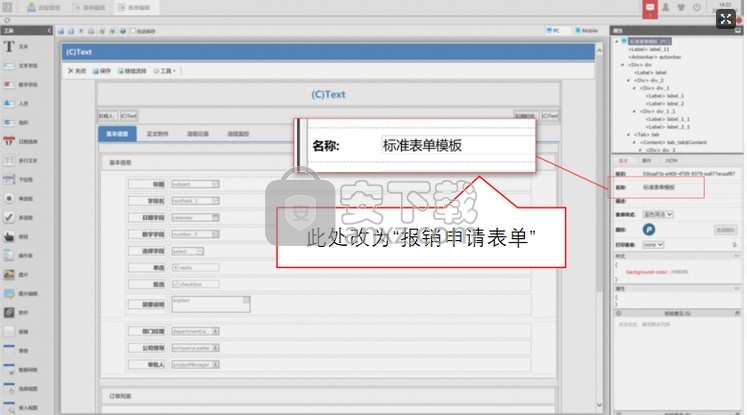The width and height of the screenshot is (747, 415).
Task: Collapse the <Div> div tree node
Action: click(x=623, y=65)
